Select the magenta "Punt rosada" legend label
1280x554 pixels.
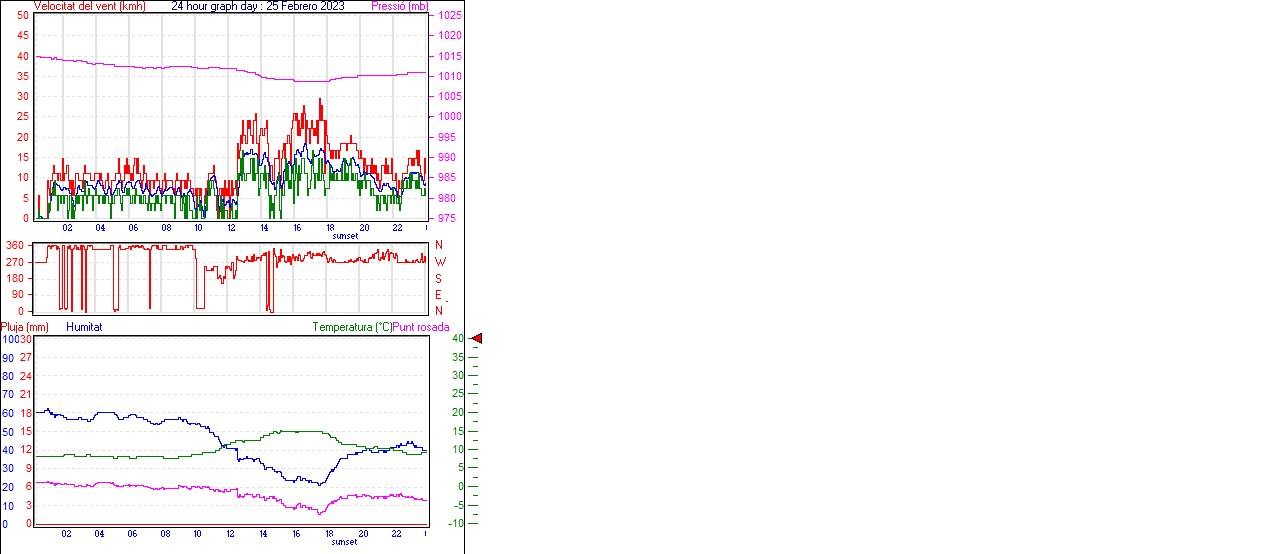coord(421,327)
